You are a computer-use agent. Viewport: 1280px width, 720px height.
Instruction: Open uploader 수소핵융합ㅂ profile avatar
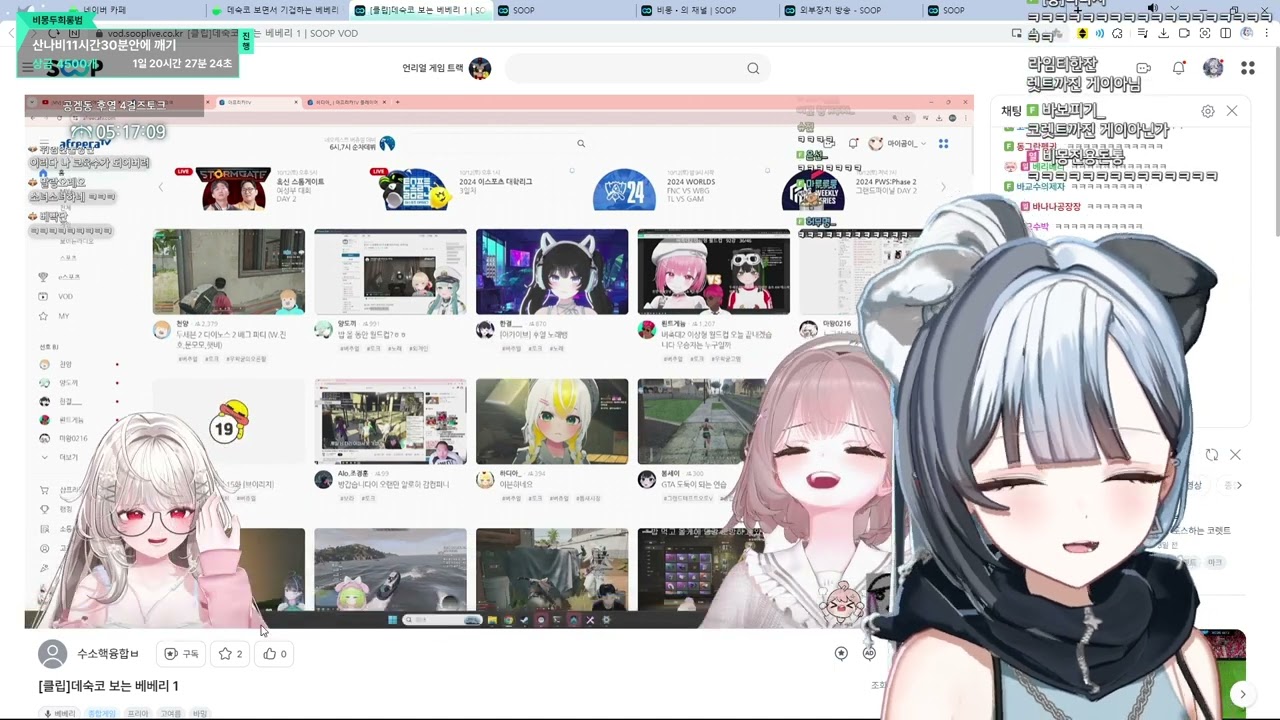coord(52,654)
